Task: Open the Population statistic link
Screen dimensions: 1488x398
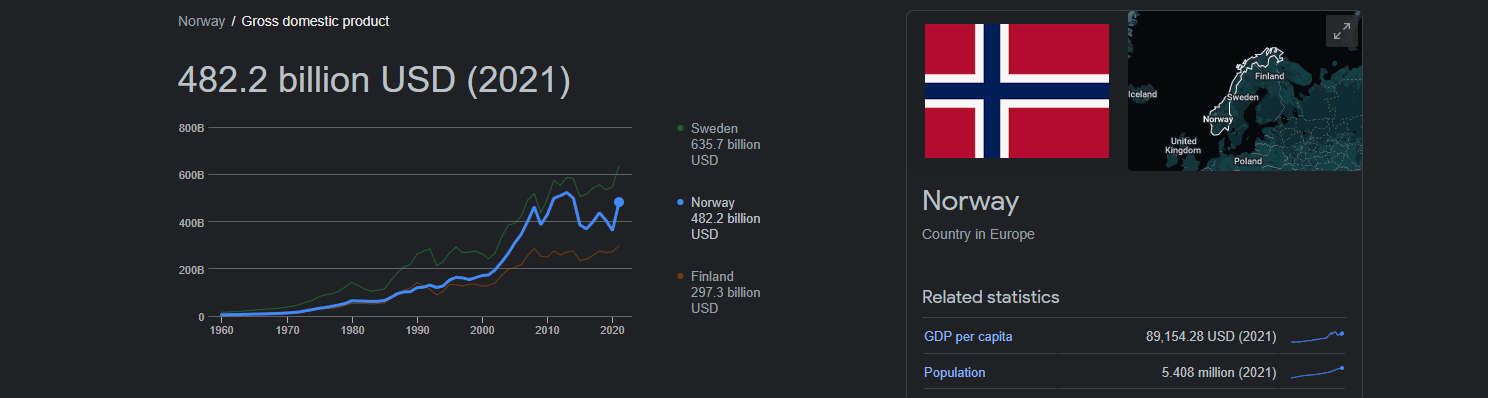Action: 954,372
